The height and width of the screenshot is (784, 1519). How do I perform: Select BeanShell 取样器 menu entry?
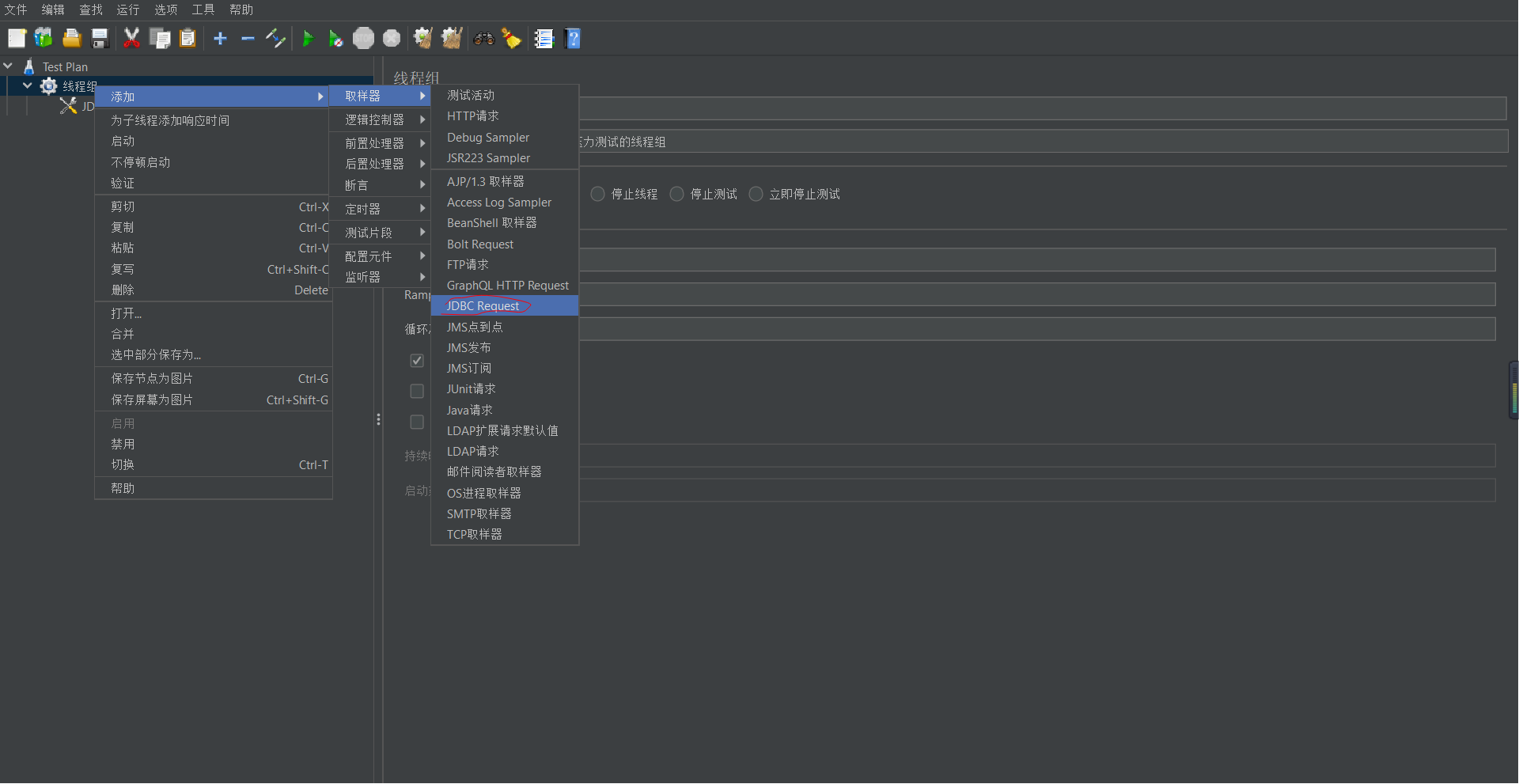point(505,223)
